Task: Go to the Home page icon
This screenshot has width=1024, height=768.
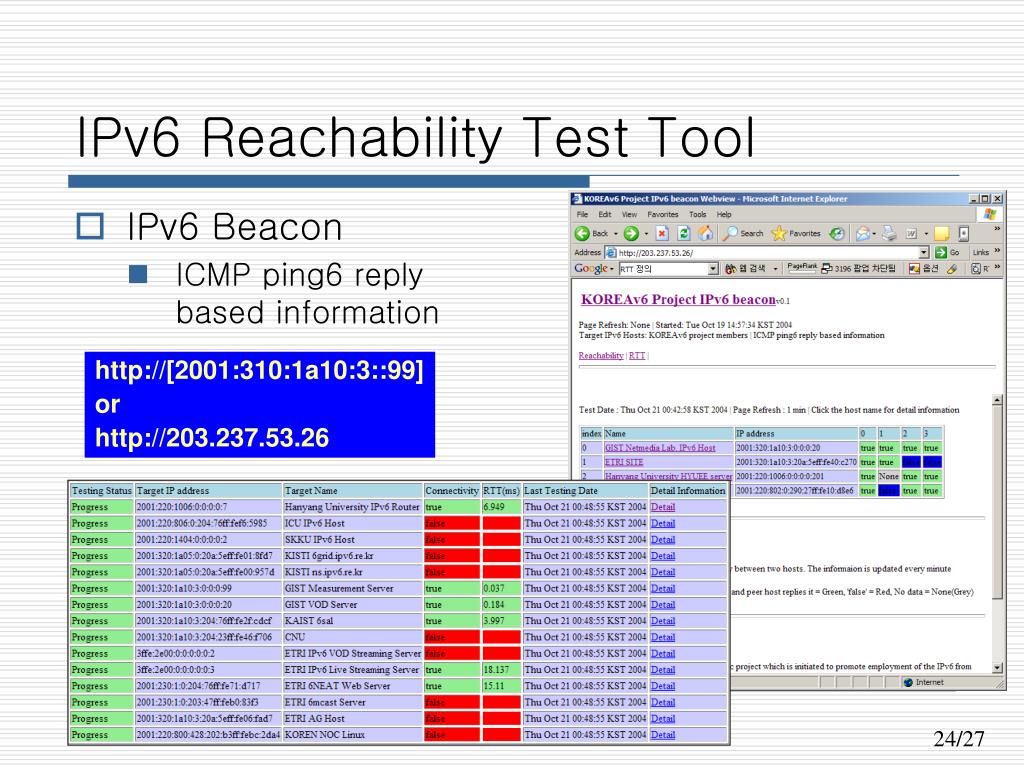Action: pyautogui.click(x=706, y=233)
